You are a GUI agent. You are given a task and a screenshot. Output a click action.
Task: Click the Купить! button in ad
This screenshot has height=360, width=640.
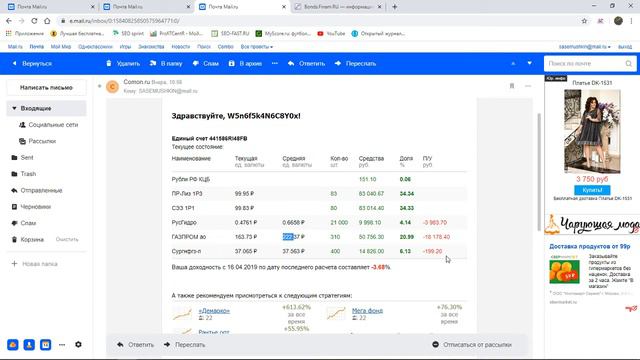pyautogui.click(x=592, y=190)
